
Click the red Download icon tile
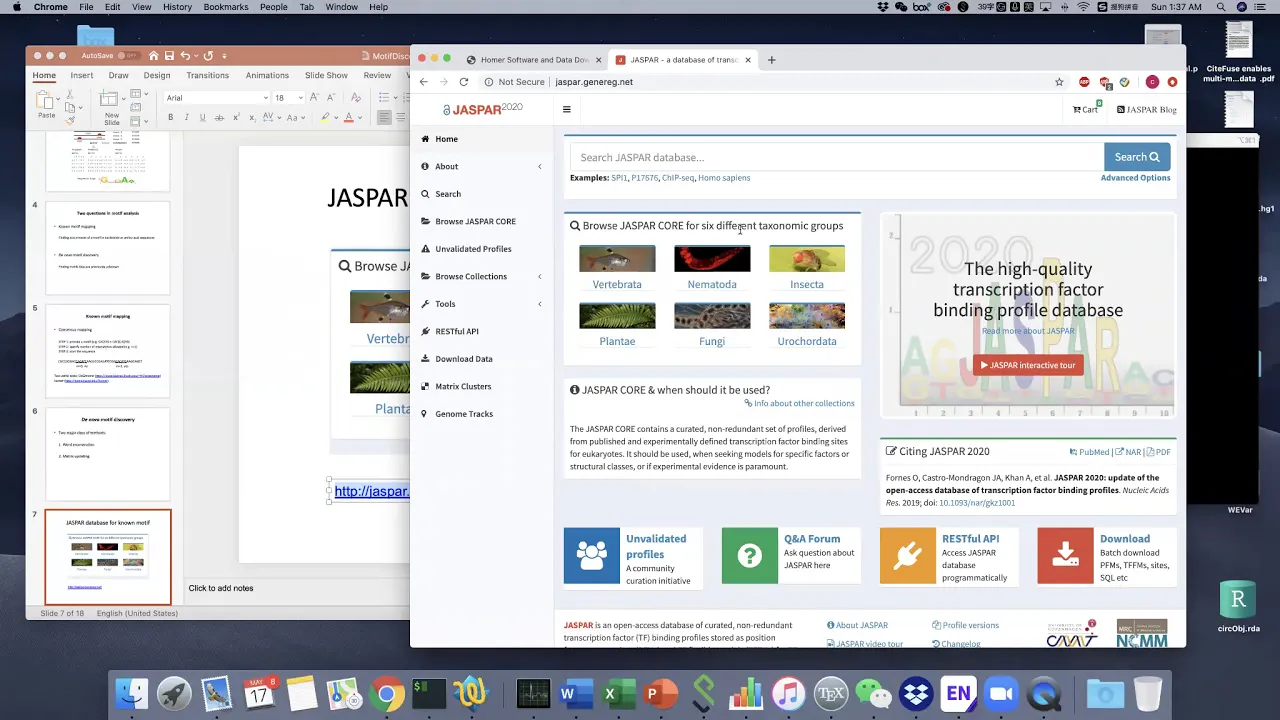tap(1066, 555)
